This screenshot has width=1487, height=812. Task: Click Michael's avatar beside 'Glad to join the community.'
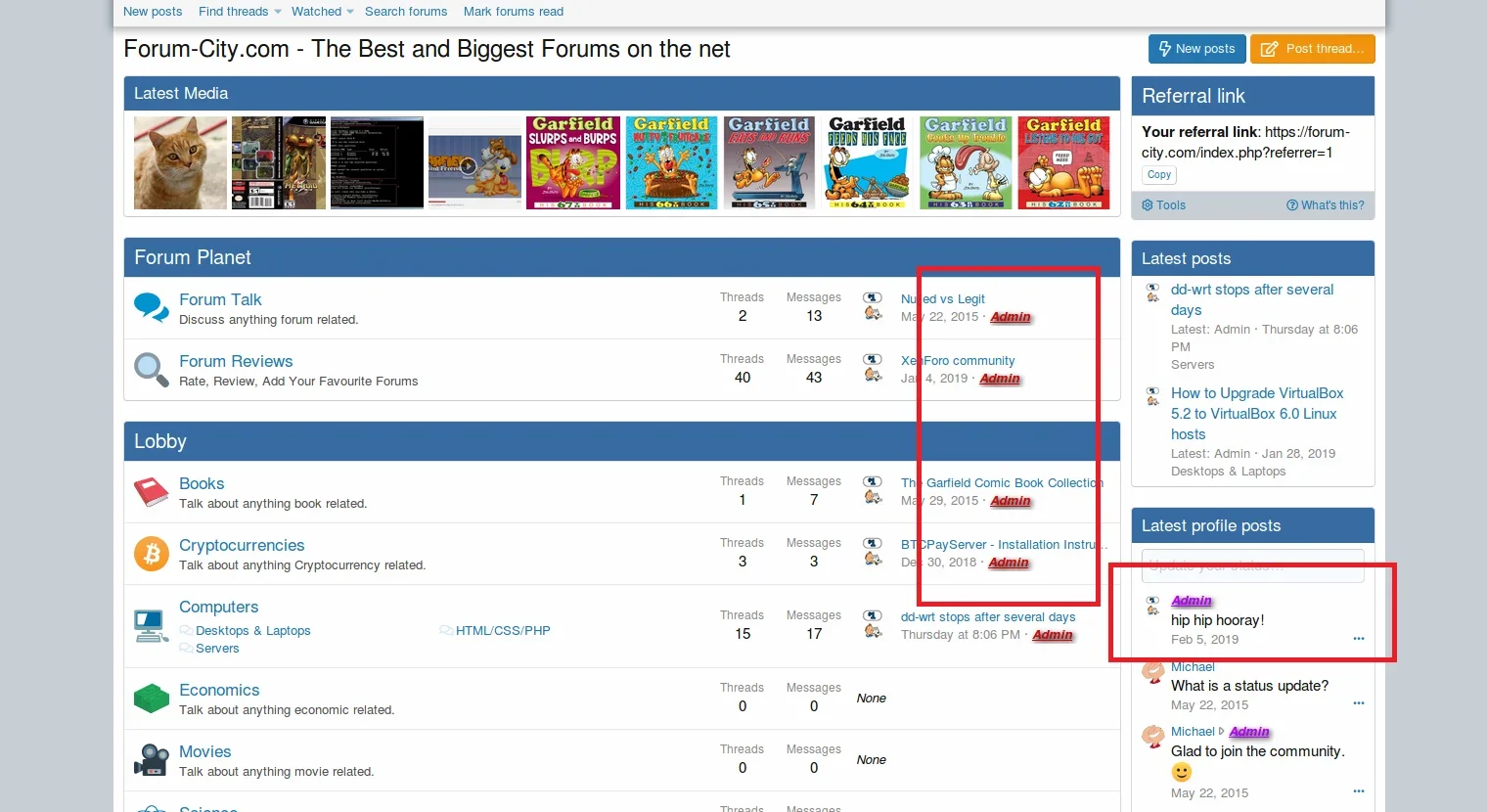(x=1153, y=736)
